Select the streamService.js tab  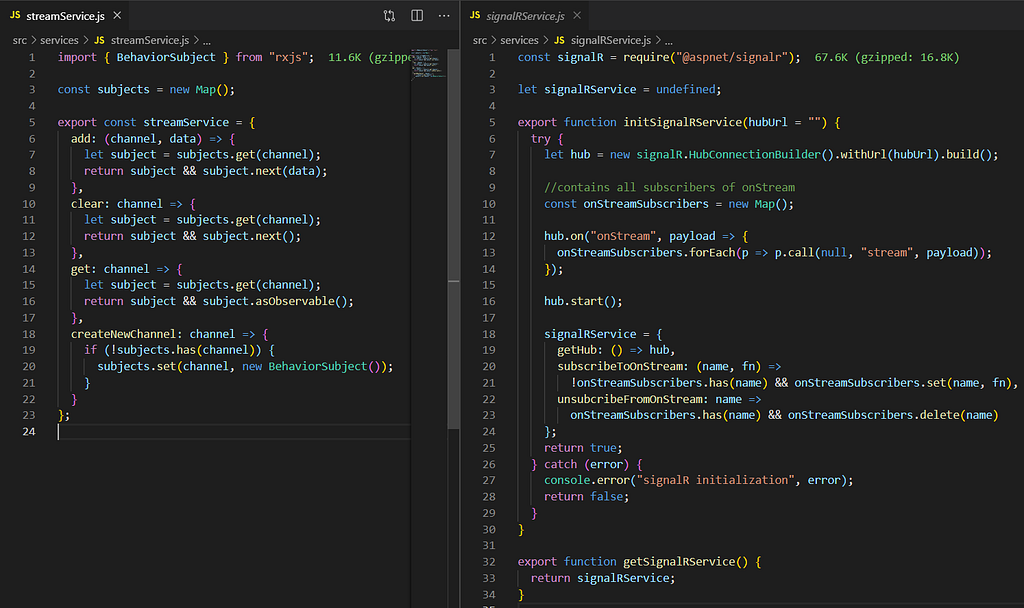pyautogui.click(x=65, y=16)
